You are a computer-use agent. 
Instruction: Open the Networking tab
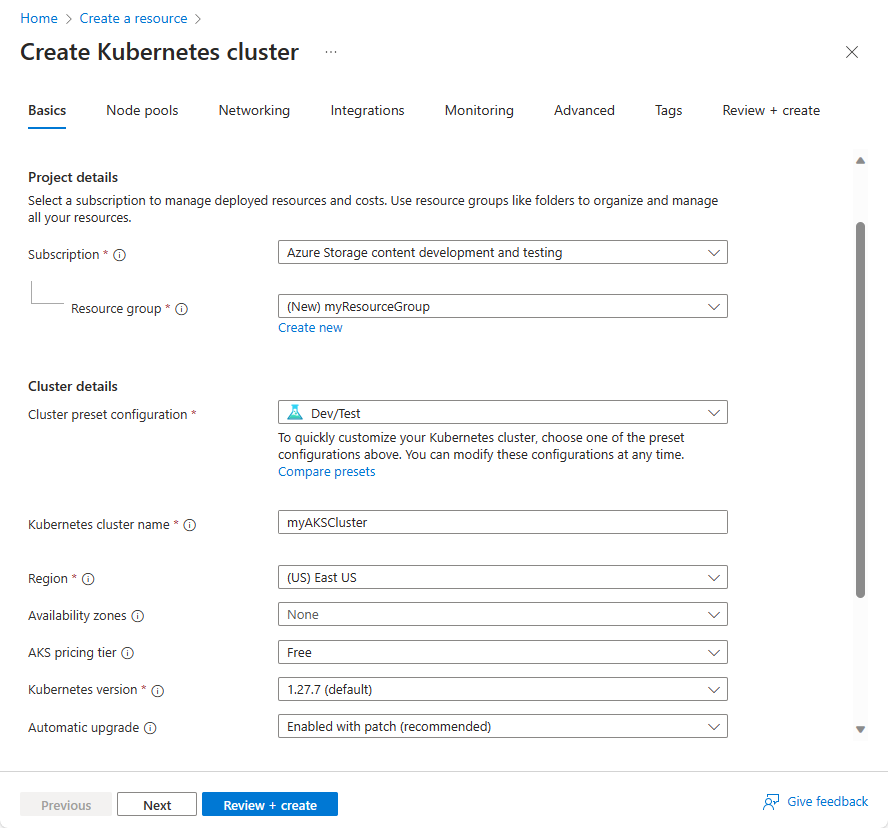click(x=254, y=111)
